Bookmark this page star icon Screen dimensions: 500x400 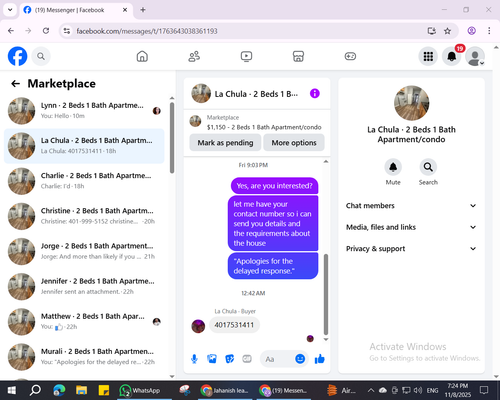click(x=447, y=31)
